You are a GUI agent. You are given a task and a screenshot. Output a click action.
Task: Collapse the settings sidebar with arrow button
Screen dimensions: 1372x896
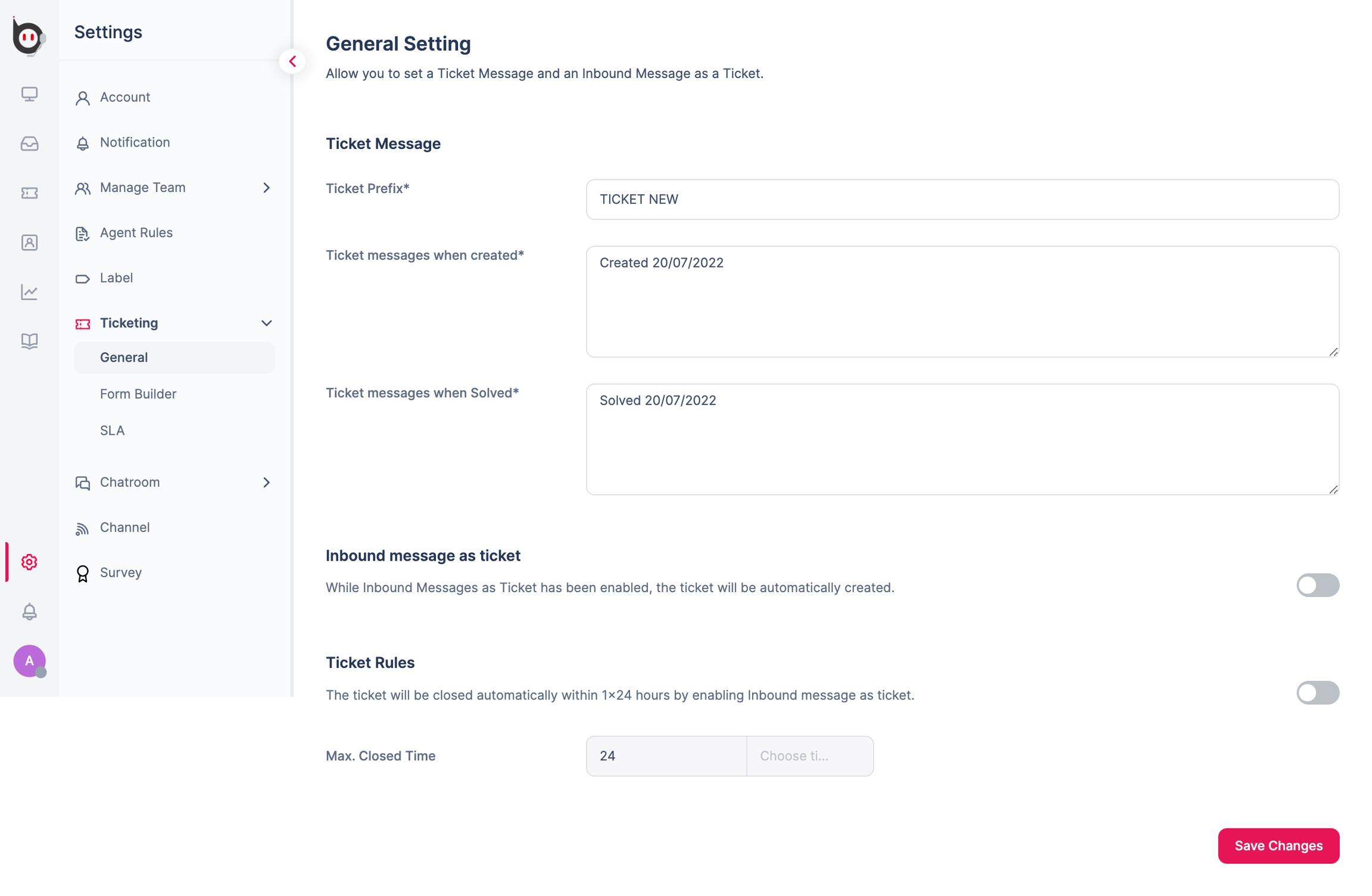click(292, 61)
